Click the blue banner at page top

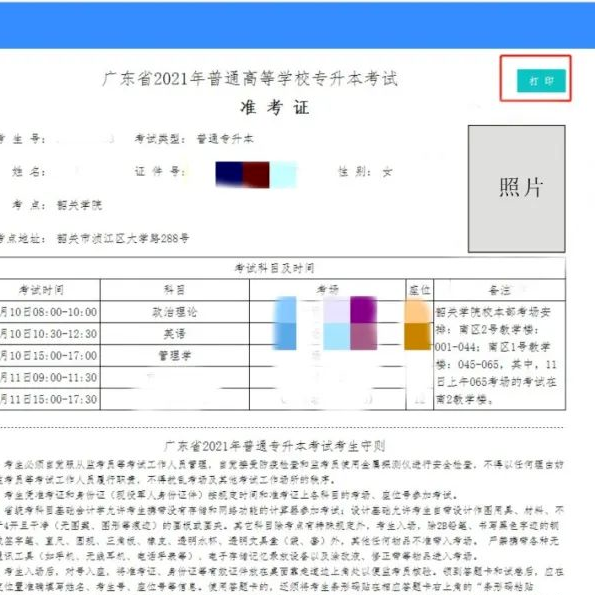click(298, 25)
